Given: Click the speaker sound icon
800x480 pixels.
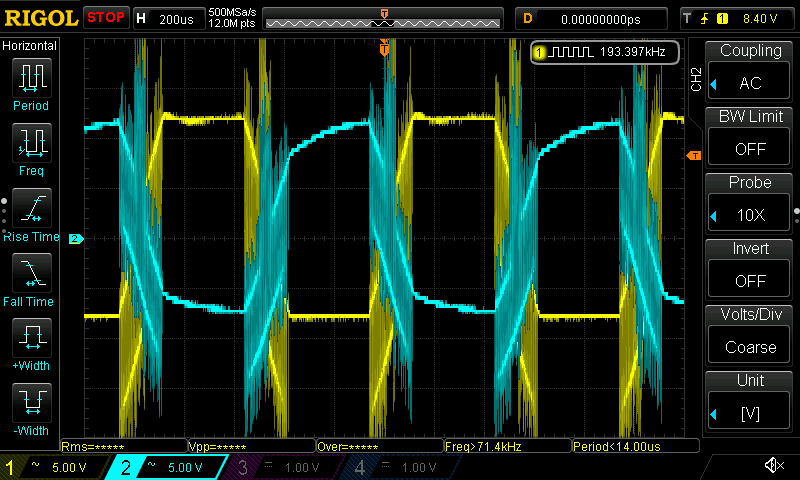Looking at the screenshot, I should pos(773,466).
